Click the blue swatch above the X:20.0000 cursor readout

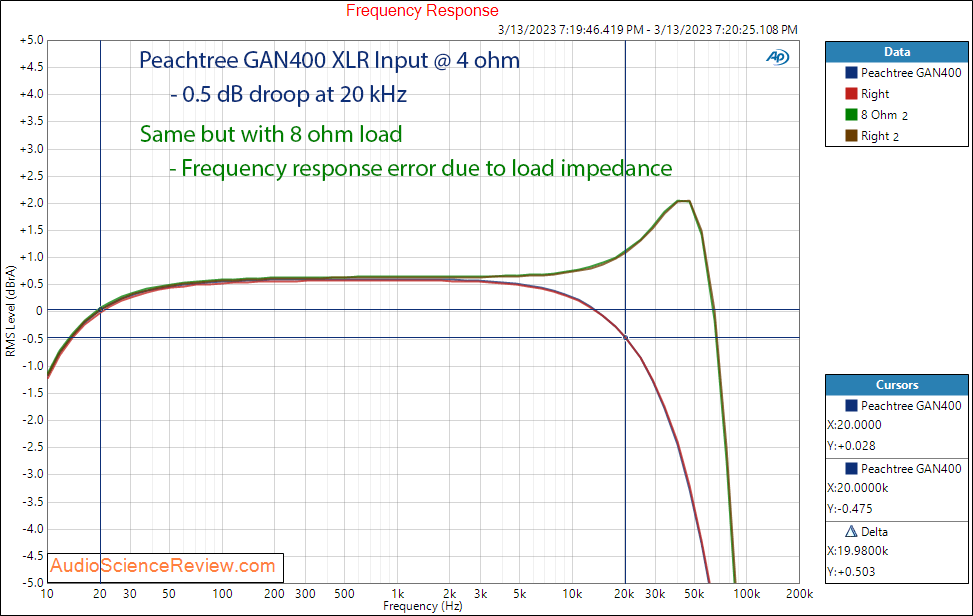(851, 406)
